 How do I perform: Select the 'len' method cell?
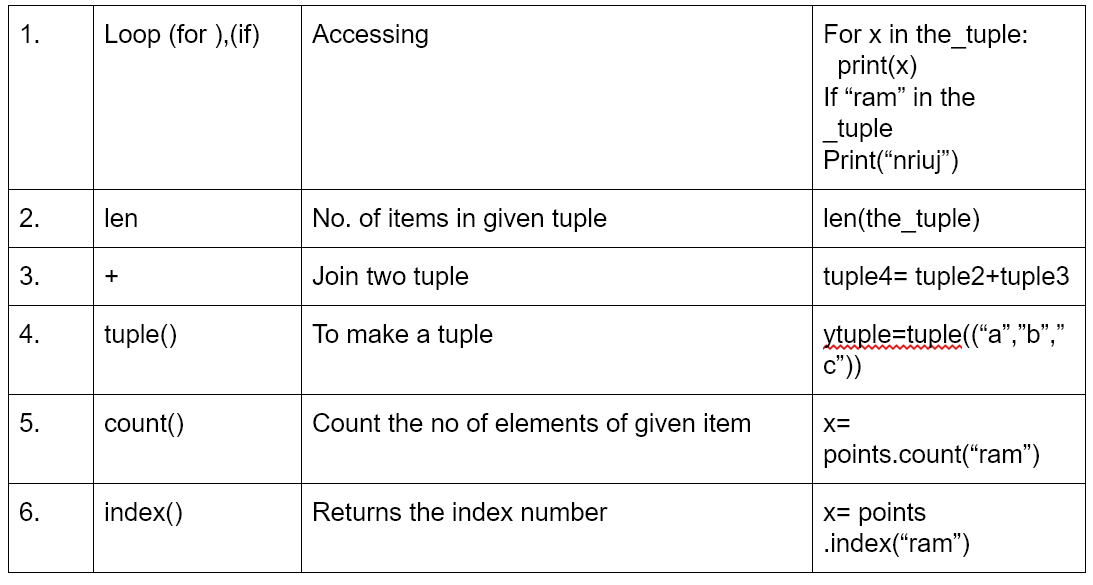pyautogui.click(x=197, y=218)
